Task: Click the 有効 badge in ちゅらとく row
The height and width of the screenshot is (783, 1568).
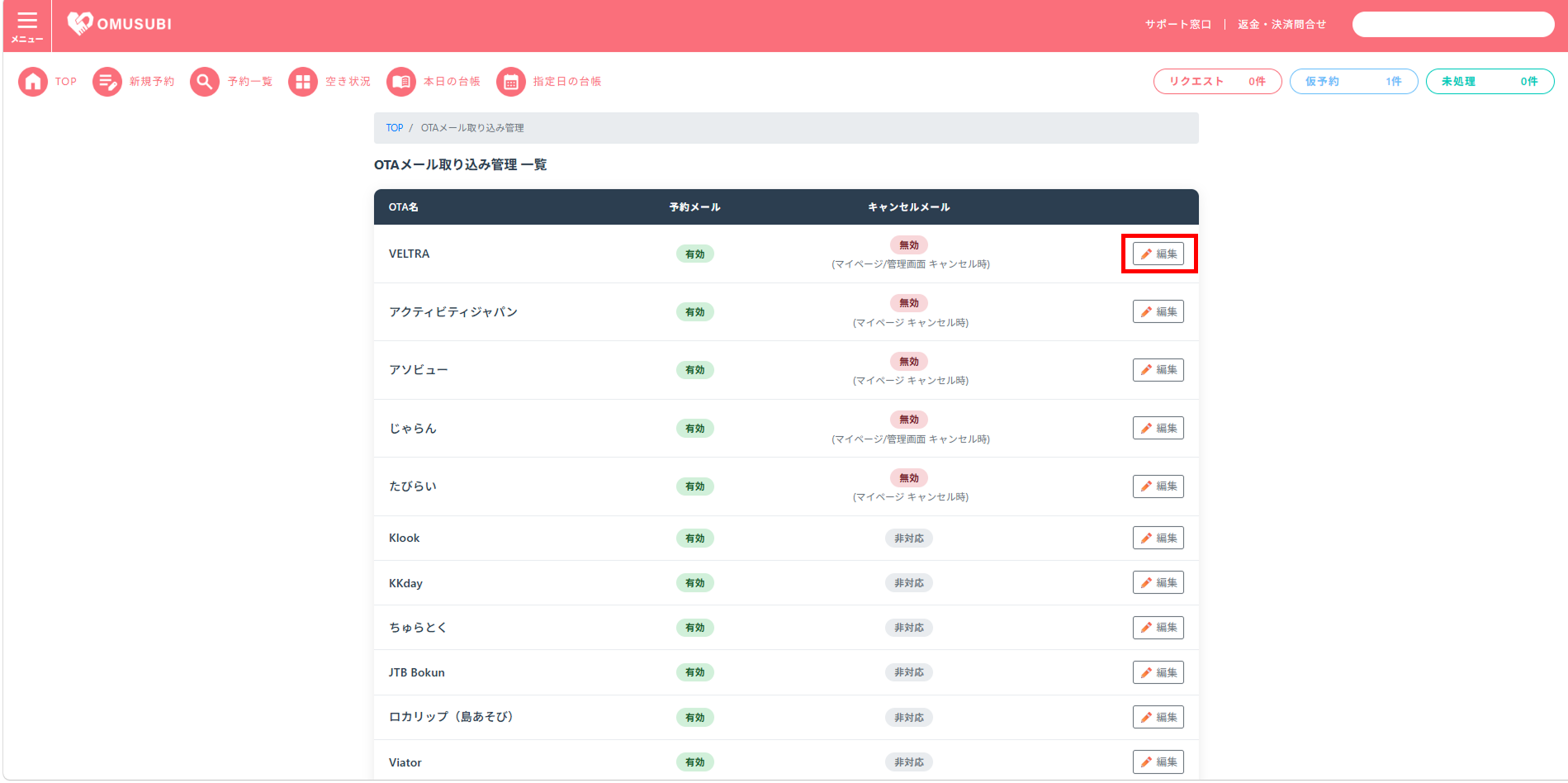Action: pyautogui.click(x=695, y=628)
